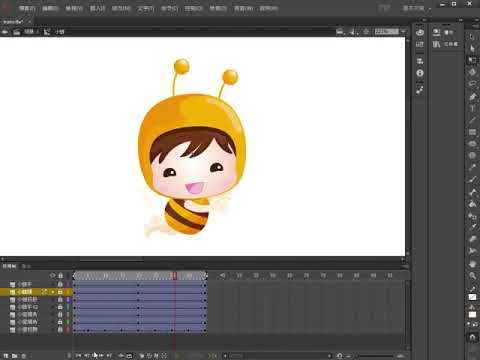480x360 pixels.
Task: Open the Edit Scene dropdown
Action: pyautogui.click(x=341, y=32)
